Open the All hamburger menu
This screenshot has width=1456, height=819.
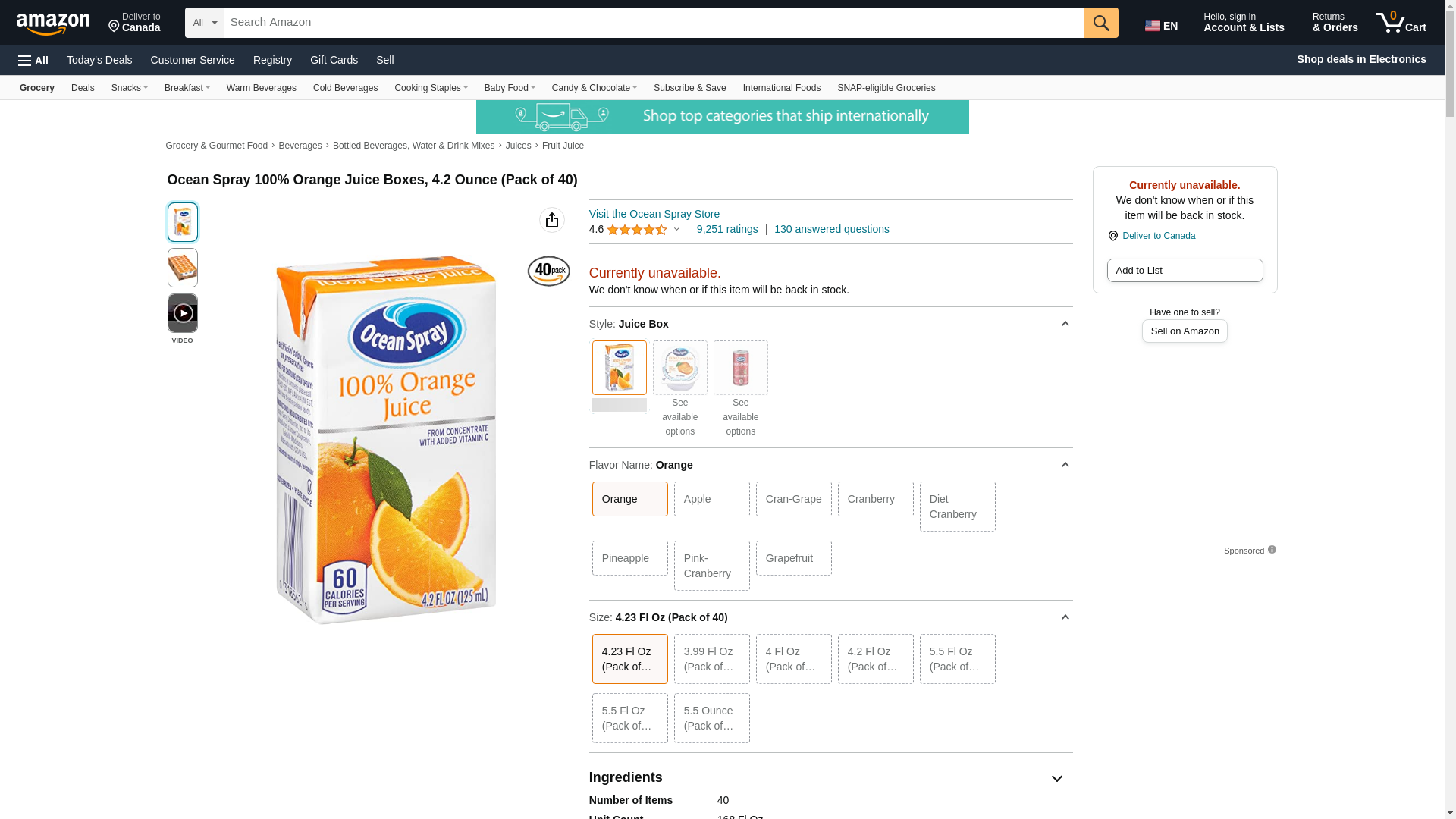click(33, 60)
